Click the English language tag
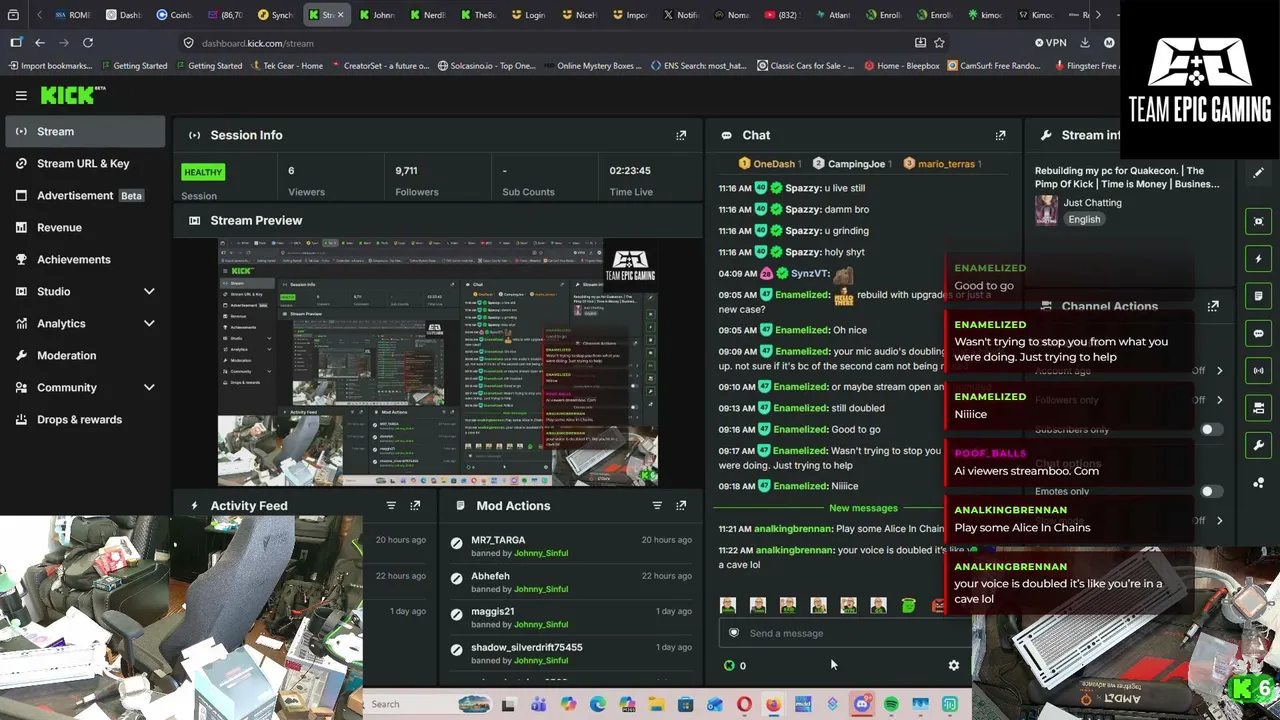 [x=1084, y=219]
